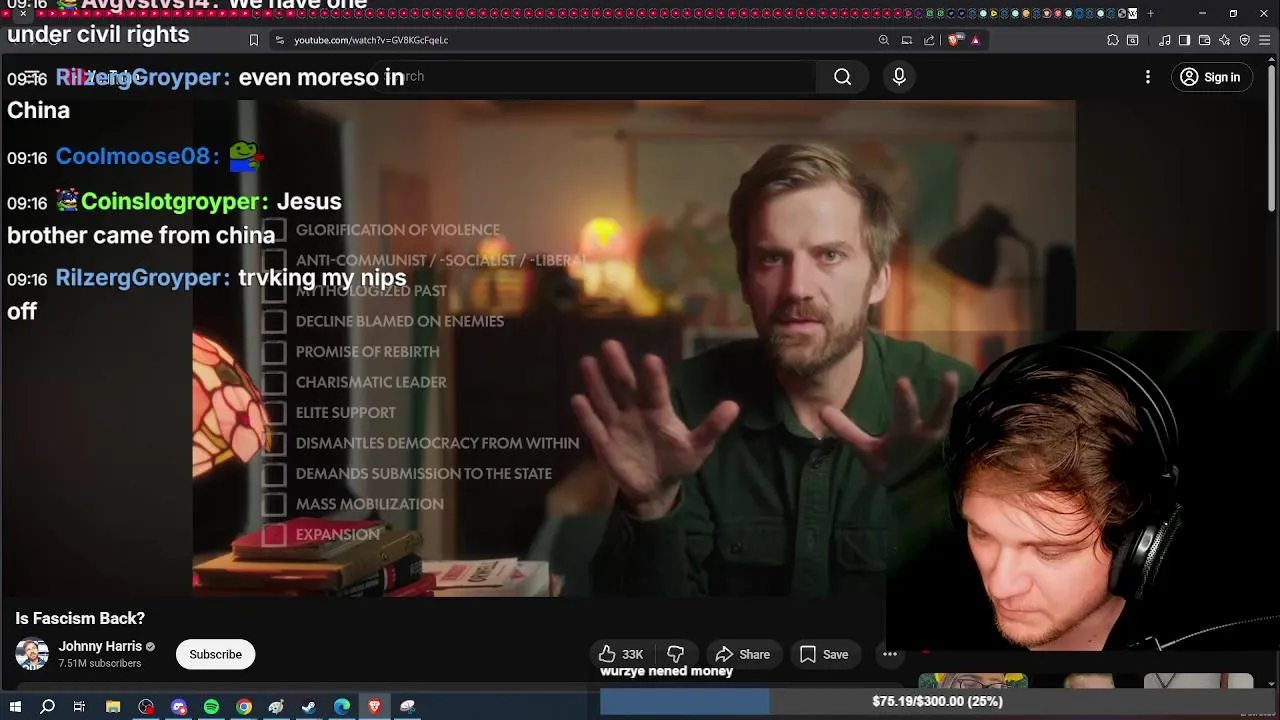Open Google Chrome from the taskbar

(x=244, y=706)
